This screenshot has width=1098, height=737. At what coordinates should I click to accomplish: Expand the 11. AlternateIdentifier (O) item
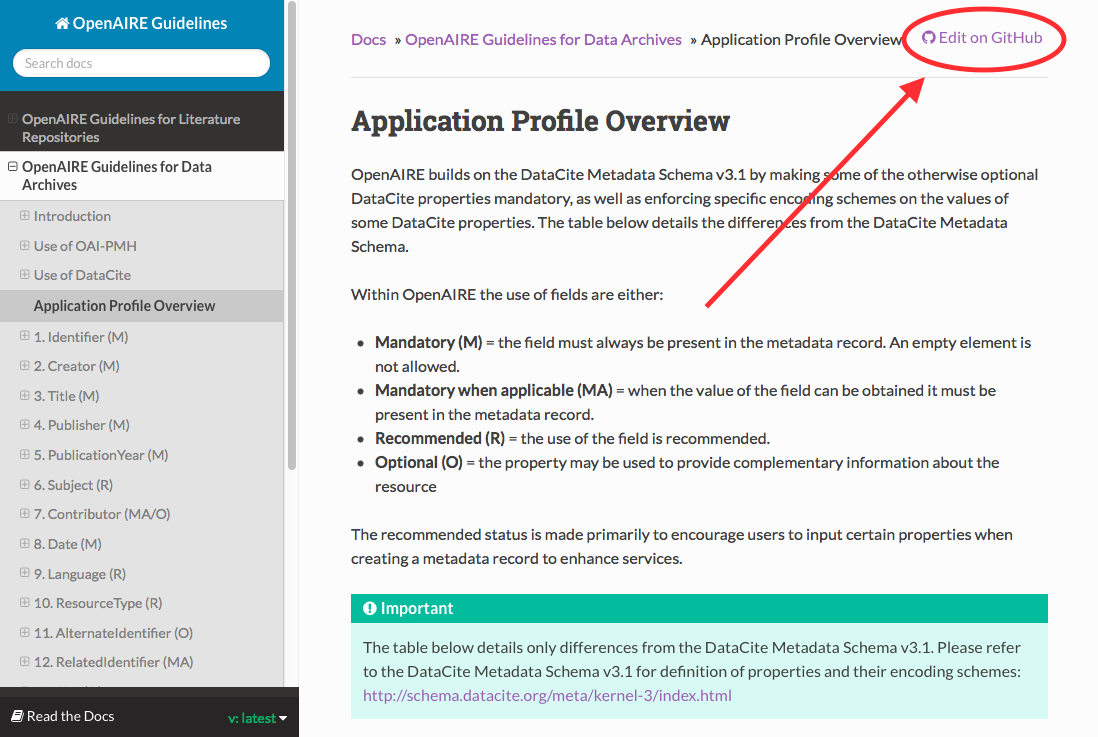[x=25, y=633]
